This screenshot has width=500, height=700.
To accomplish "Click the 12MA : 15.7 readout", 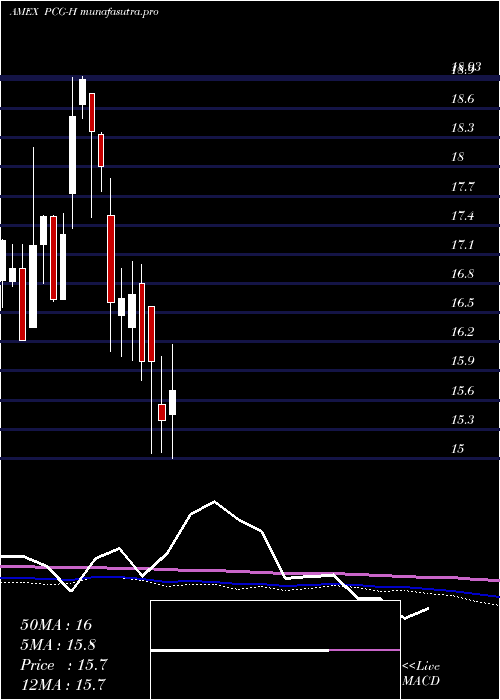I will coord(64,684).
